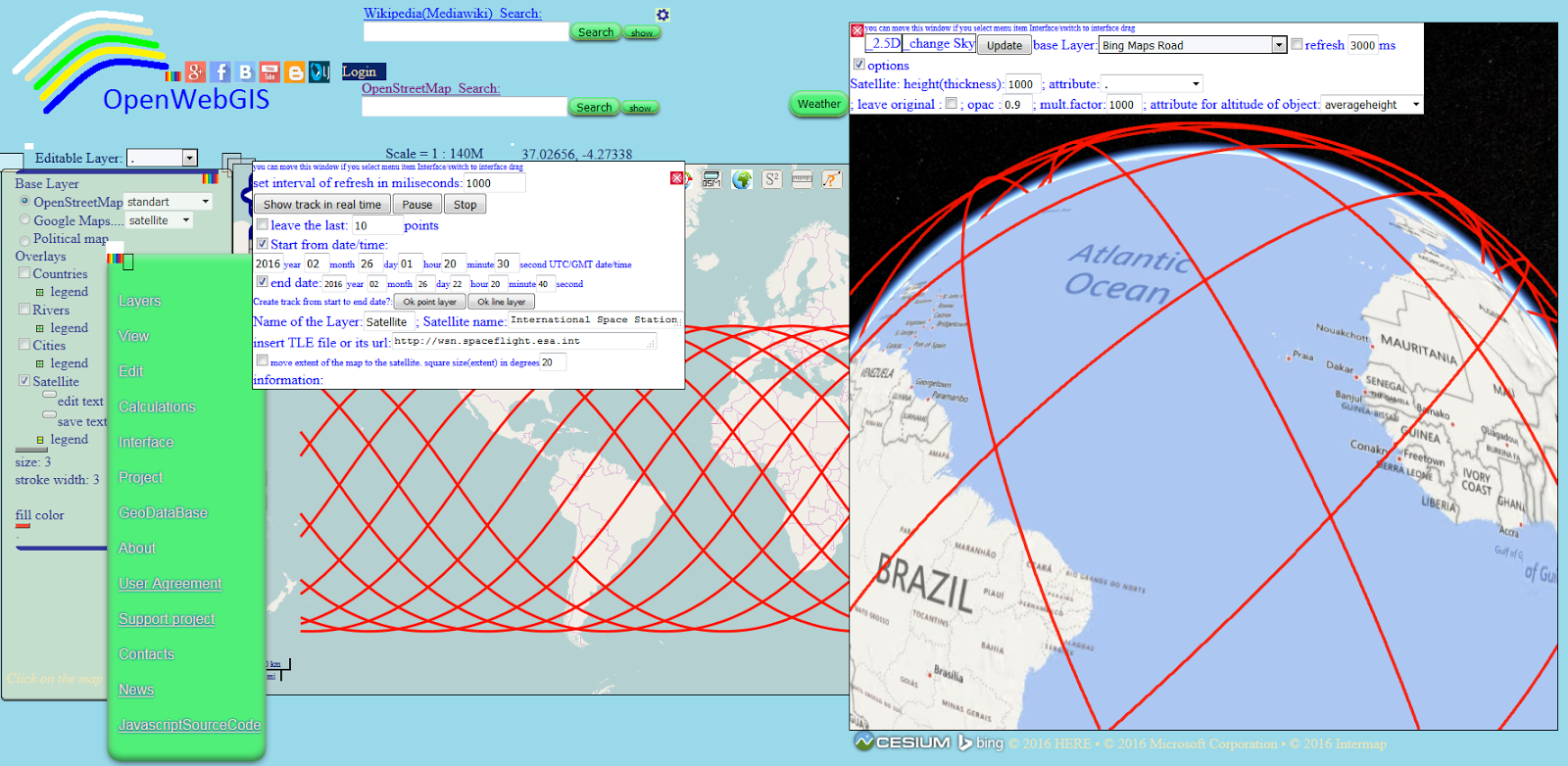Open the View menu item
Viewport: 1568px width, 766px height.
tap(133, 336)
